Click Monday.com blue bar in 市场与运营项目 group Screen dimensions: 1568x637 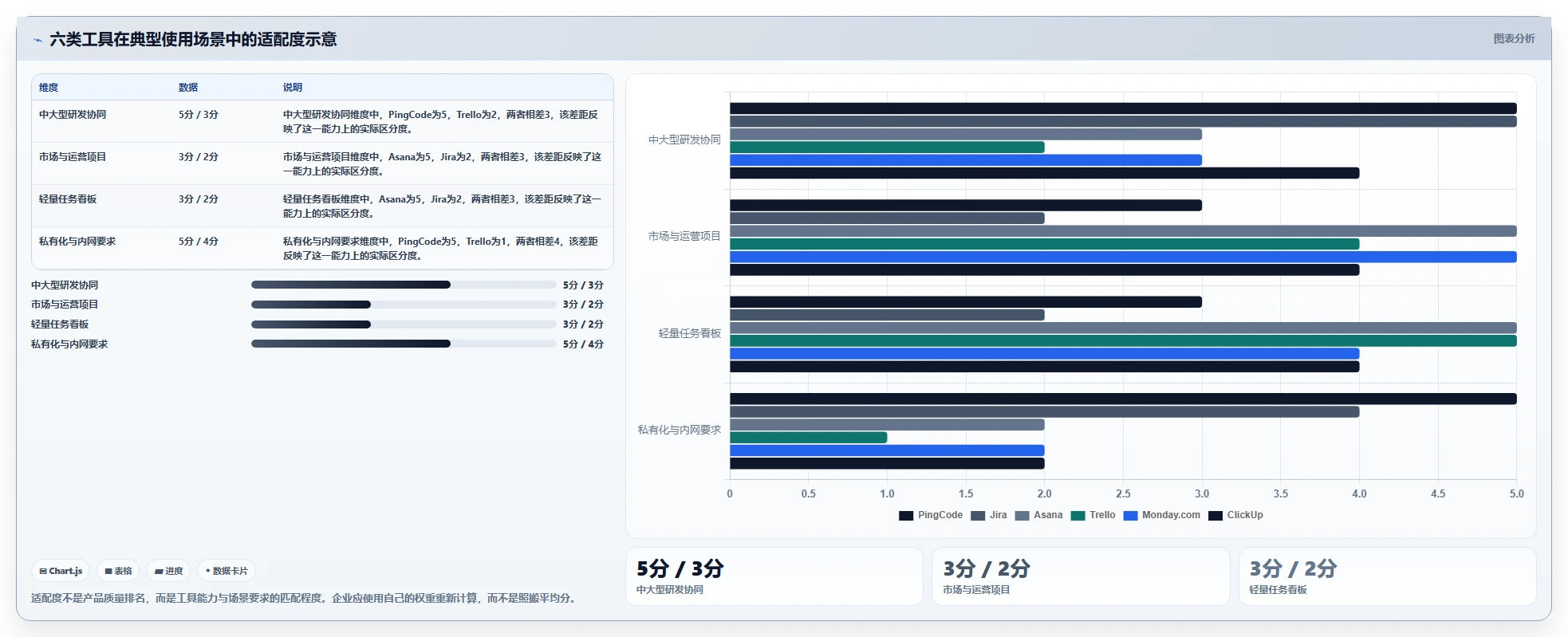1123,257
